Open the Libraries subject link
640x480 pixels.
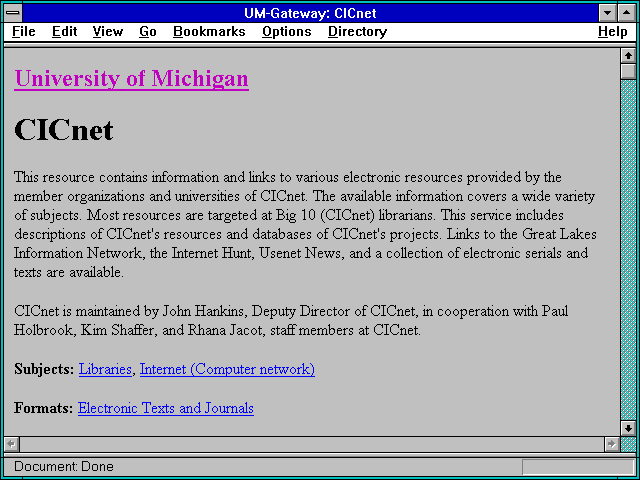pos(105,369)
